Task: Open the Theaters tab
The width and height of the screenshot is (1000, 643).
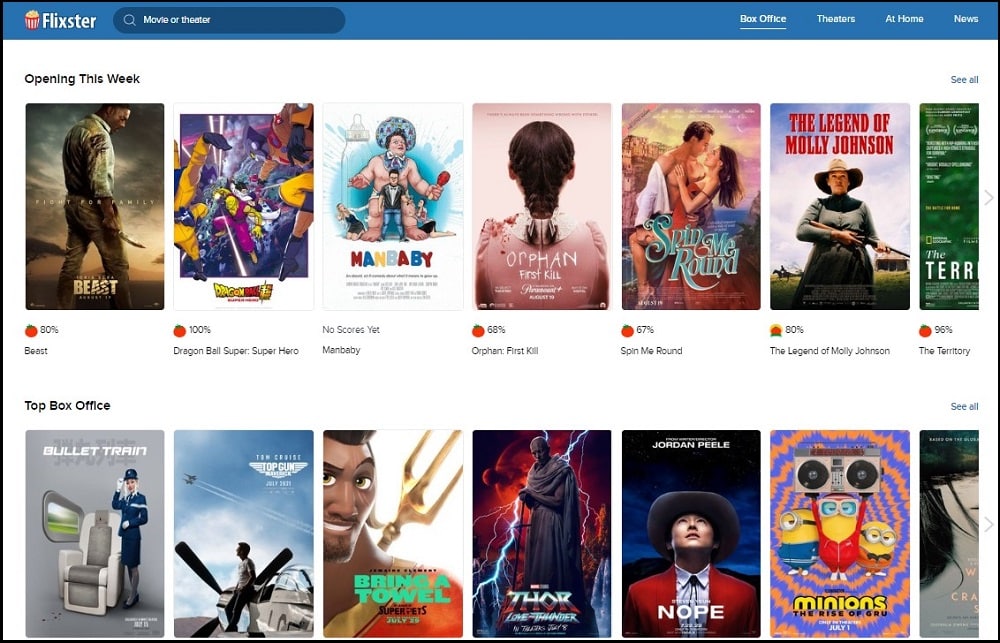Action: (835, 19)
